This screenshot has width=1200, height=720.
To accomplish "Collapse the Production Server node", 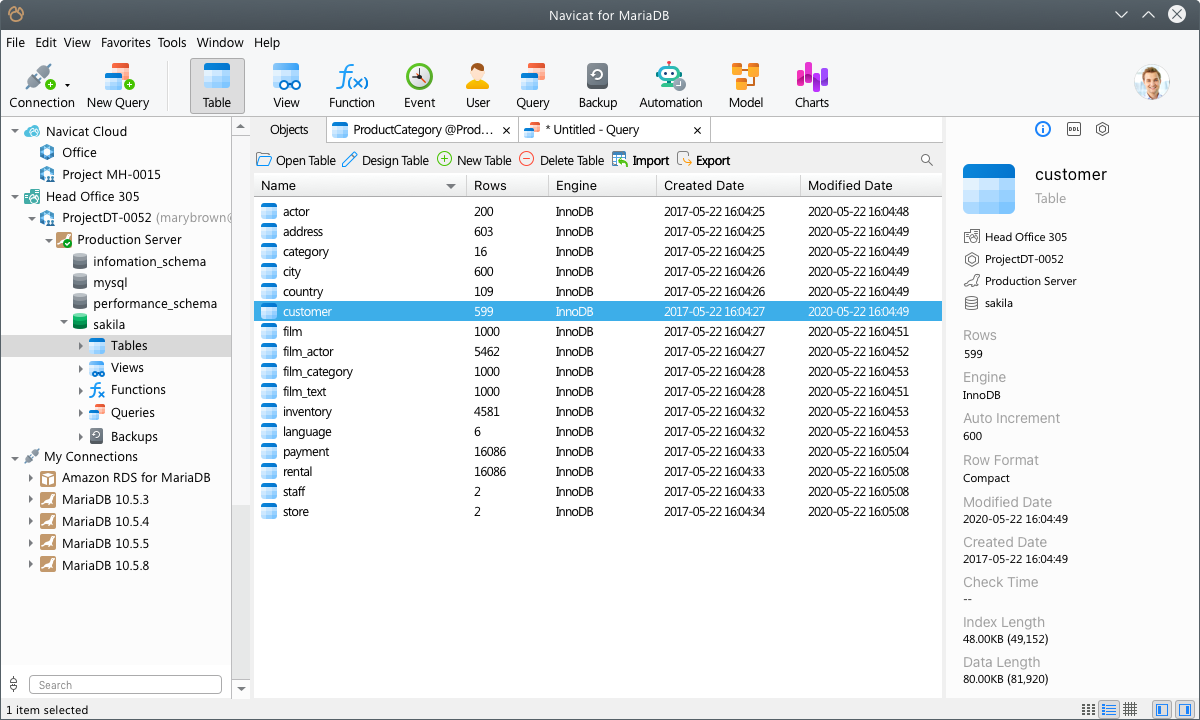I will click(x=49, y=240).
